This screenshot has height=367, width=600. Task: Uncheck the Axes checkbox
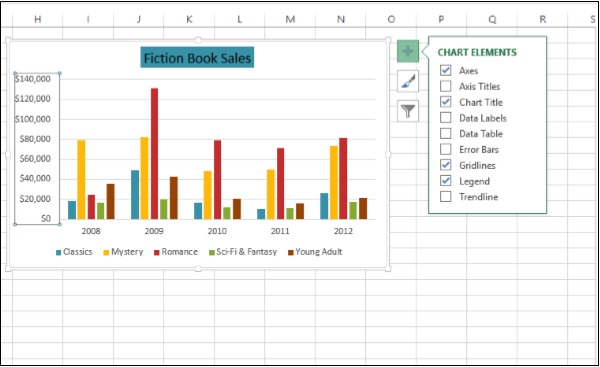click(445, 70)
